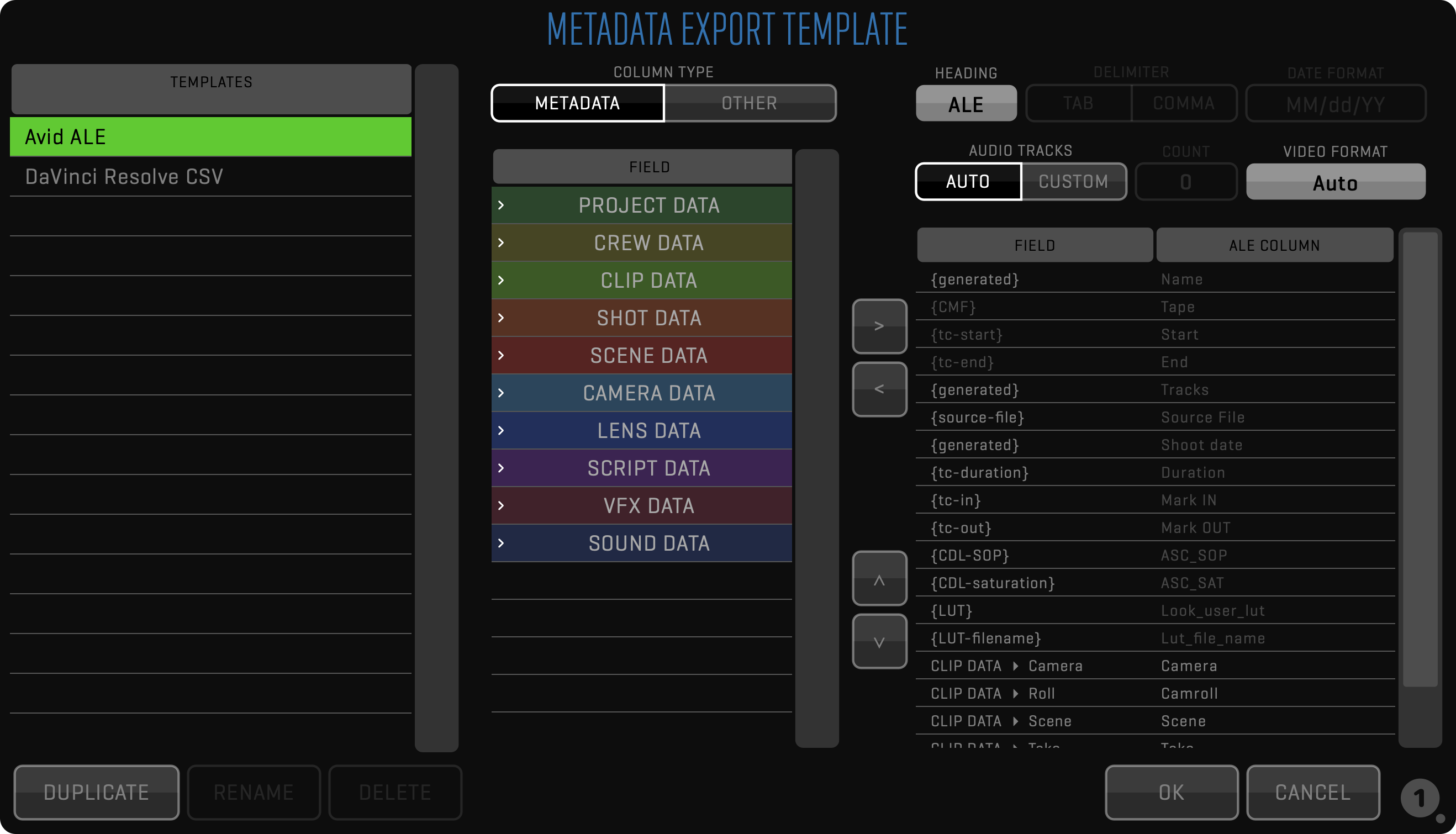Click the move-up caret button
Image resolution: width=1456 pixels, height=834 pixels.
(x=879, y=578)
